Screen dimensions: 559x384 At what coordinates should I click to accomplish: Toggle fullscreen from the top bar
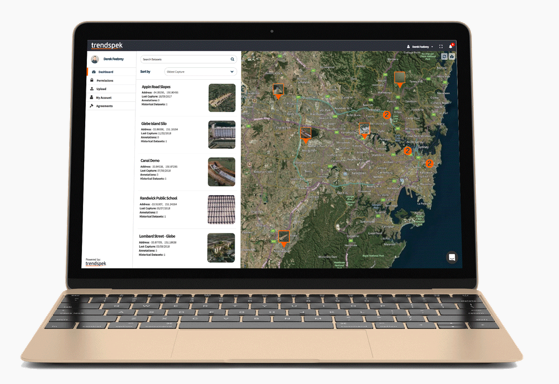pyautogui.click(x=441, y=46)
